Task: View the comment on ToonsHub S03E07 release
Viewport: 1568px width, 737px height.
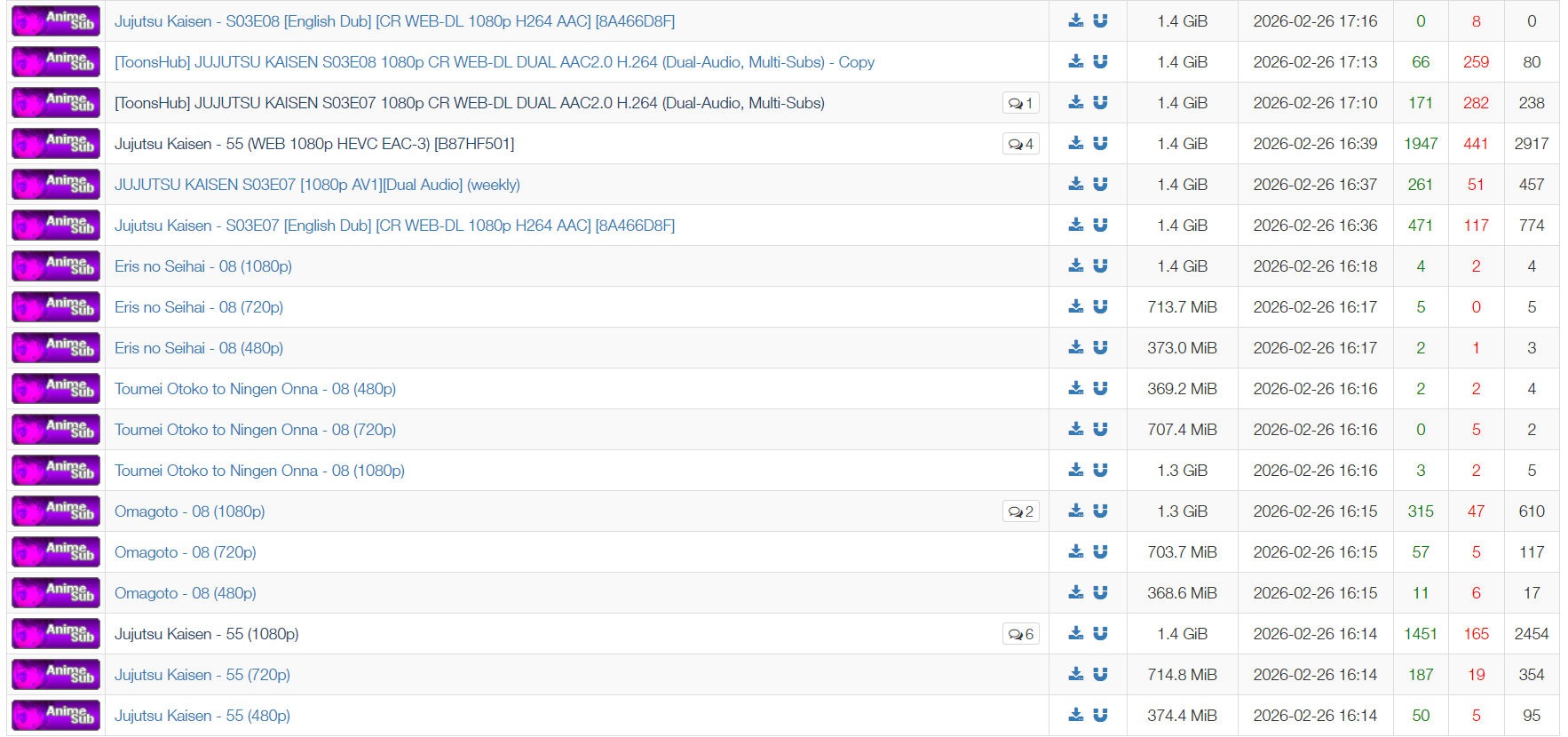Action: [1021, 103]
